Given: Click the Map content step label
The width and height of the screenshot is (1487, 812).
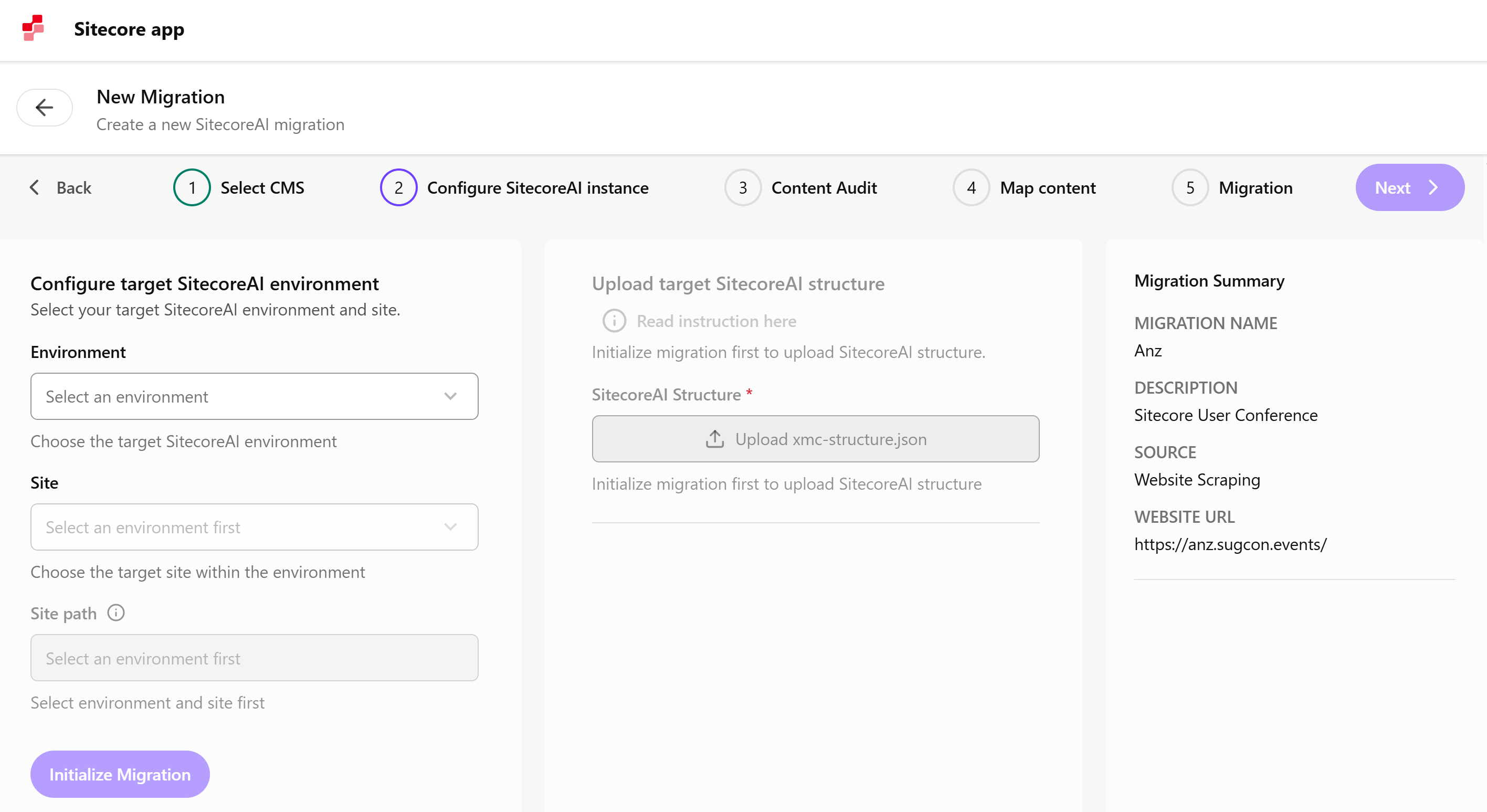Looking at the screenshot, I should tap(1048, 187).
